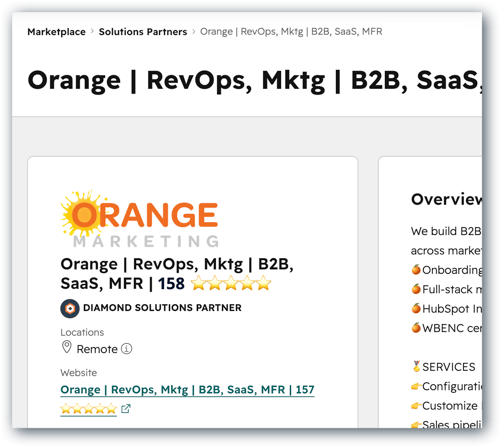The width and height of the screenshot is (500, 446).
Task: Click the WBENC bullet line
Action: click(x=447, y=328)
